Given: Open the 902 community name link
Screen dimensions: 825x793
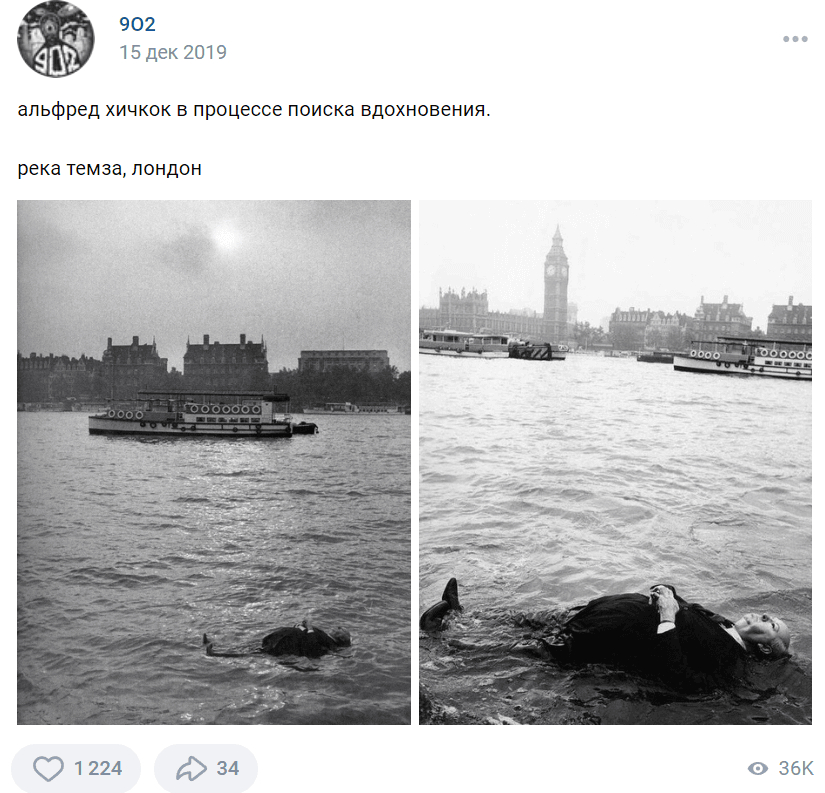Looking at the screenshot, I should [137, 24].
